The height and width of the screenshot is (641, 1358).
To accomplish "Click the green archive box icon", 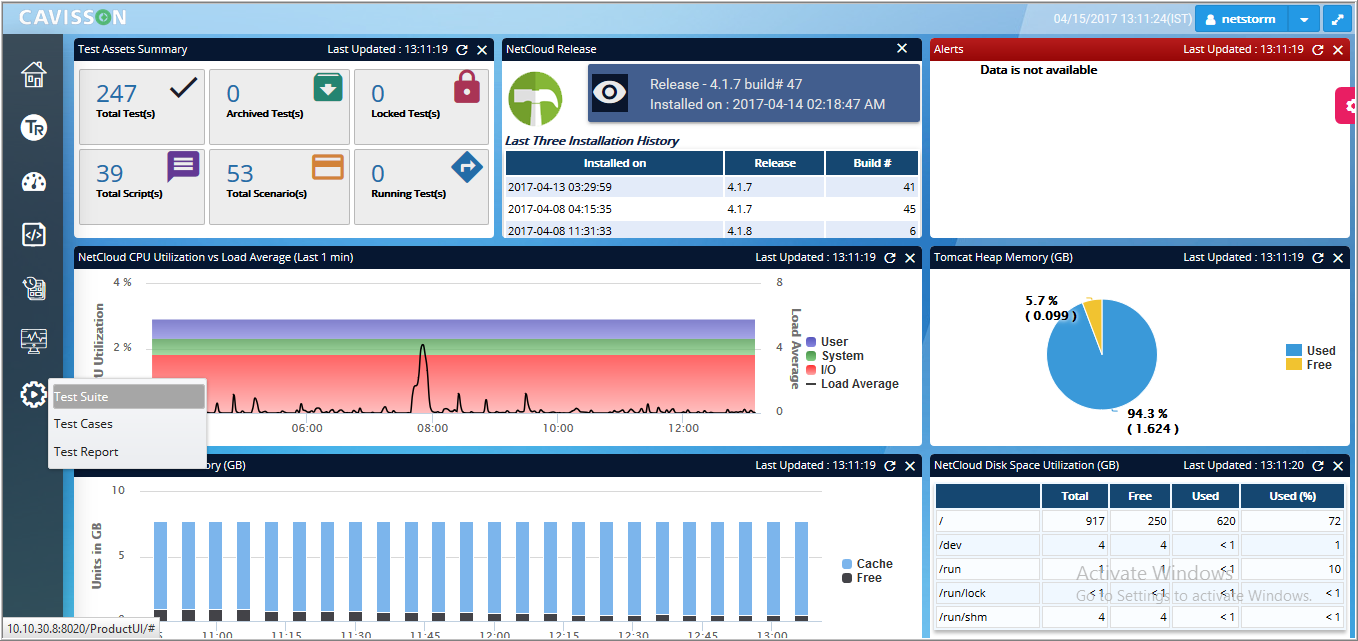I will (x=328, y=88).
